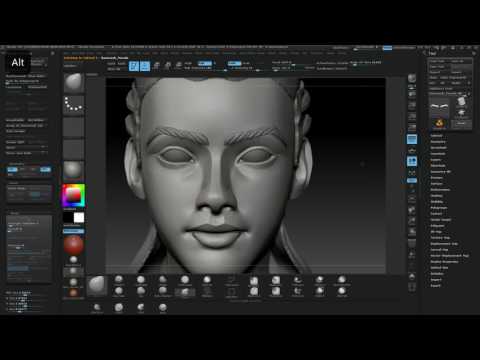Viewport: 480px width, 360px height.
Task: Click the Xpose icon at right shelf bottom
Action: pyautogui.click(x=412, y=287)
